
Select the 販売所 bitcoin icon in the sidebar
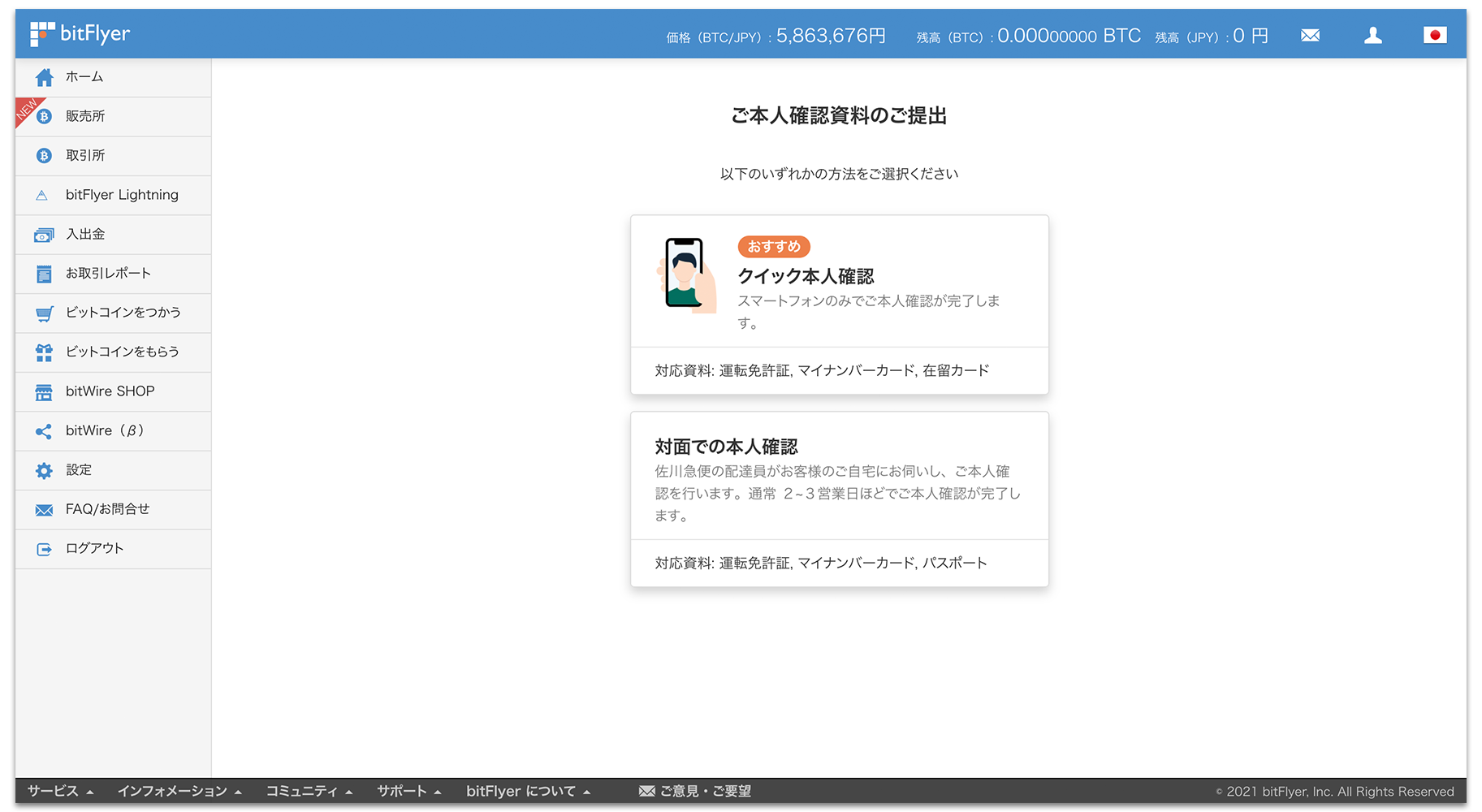[x=44, y=116]
